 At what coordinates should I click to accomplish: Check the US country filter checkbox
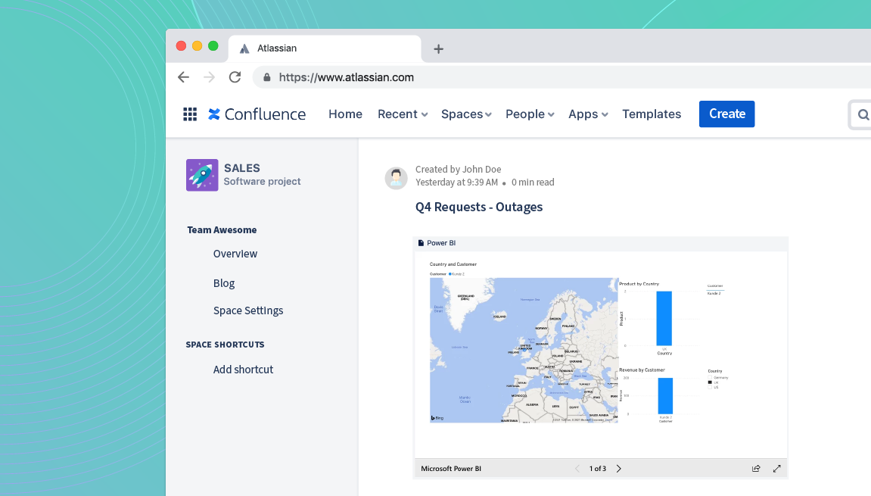point(711,387)
